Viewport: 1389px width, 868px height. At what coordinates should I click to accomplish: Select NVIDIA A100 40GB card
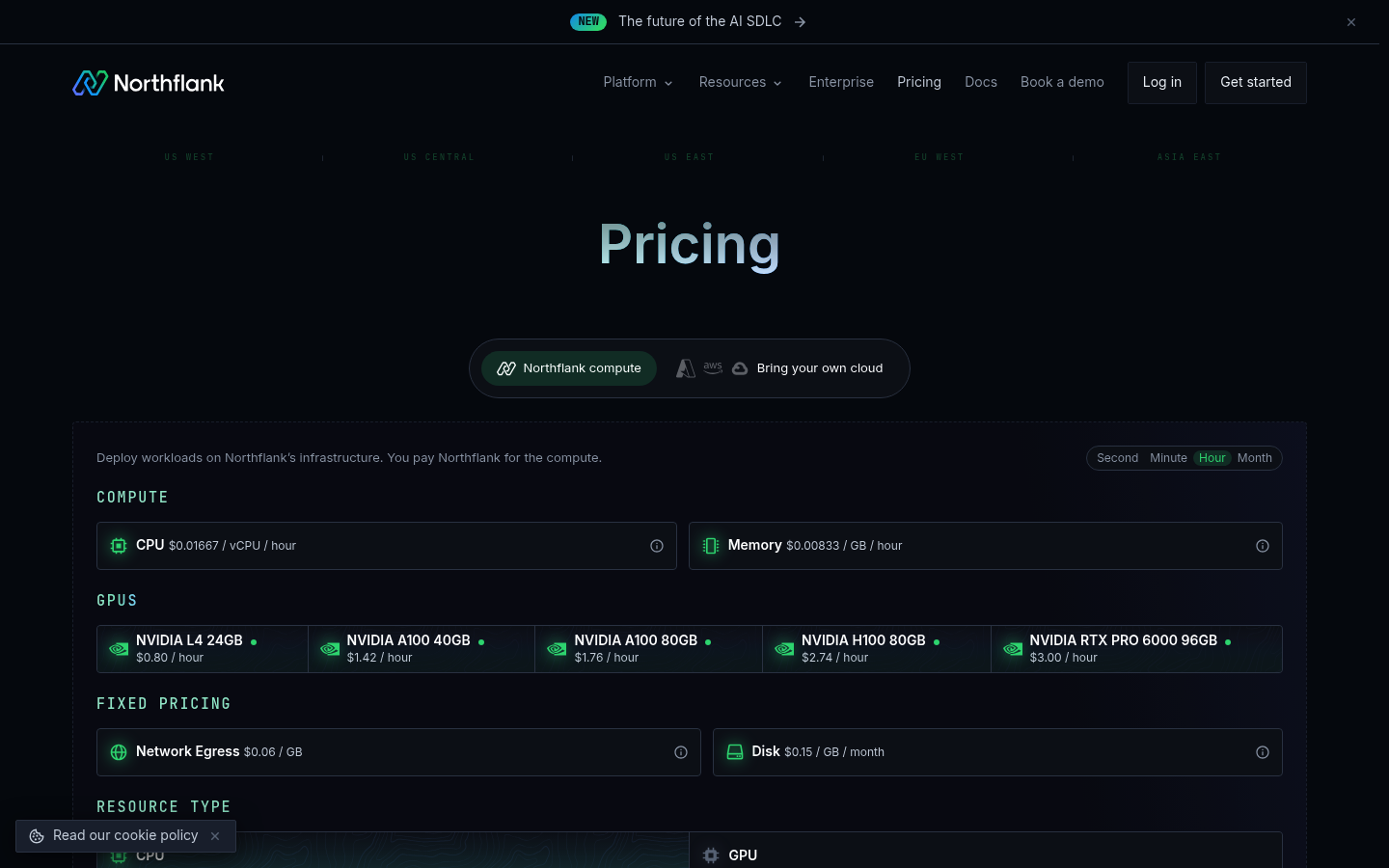click(422, 649)
